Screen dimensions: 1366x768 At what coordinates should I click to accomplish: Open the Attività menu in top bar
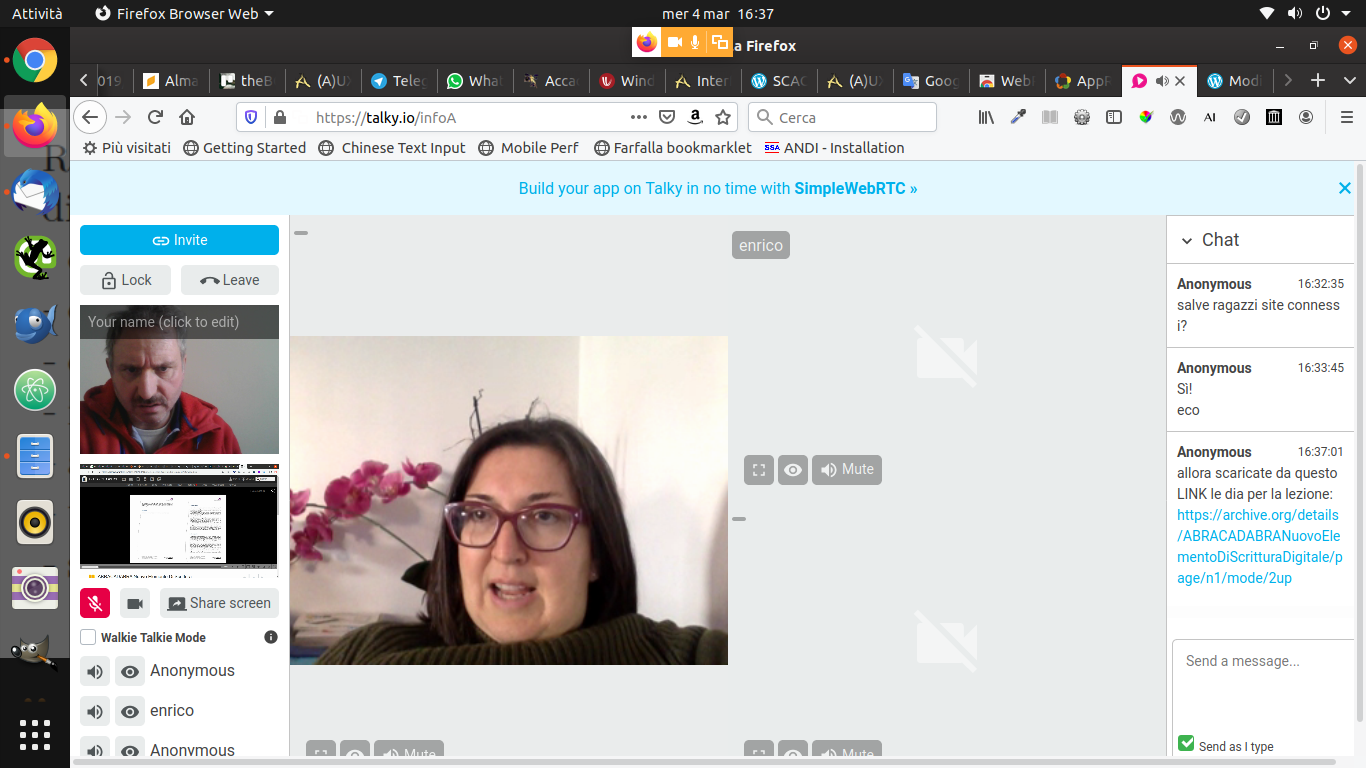pyautogui.click(x=37, y=13)
